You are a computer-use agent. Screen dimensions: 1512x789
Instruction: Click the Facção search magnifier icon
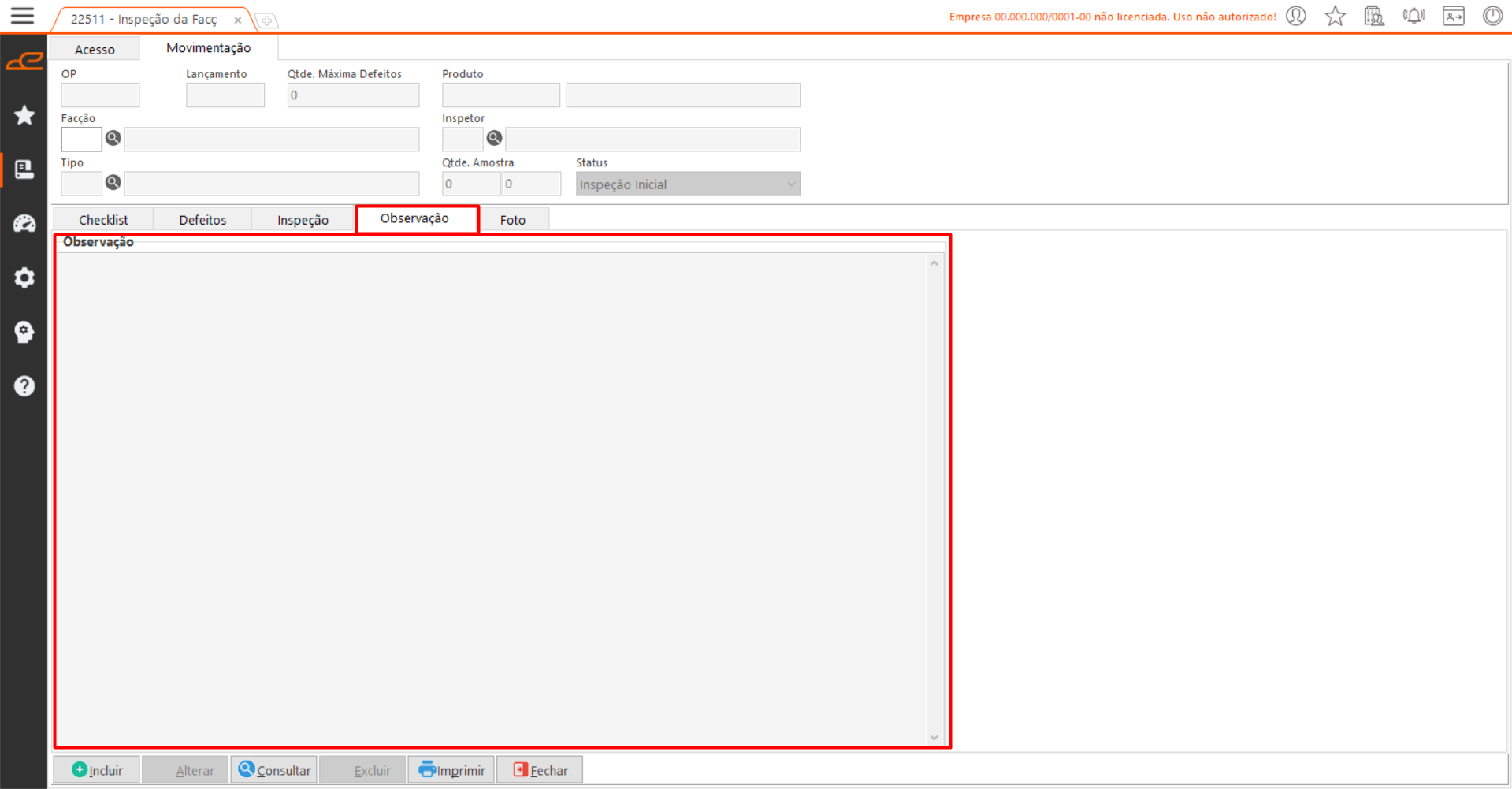tap(113, 139)
